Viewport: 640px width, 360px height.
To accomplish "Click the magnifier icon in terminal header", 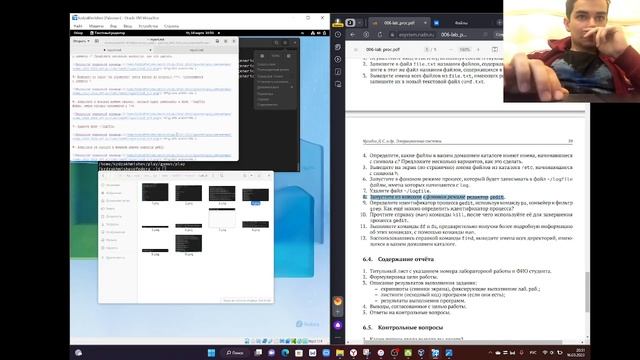I will 276,42.
